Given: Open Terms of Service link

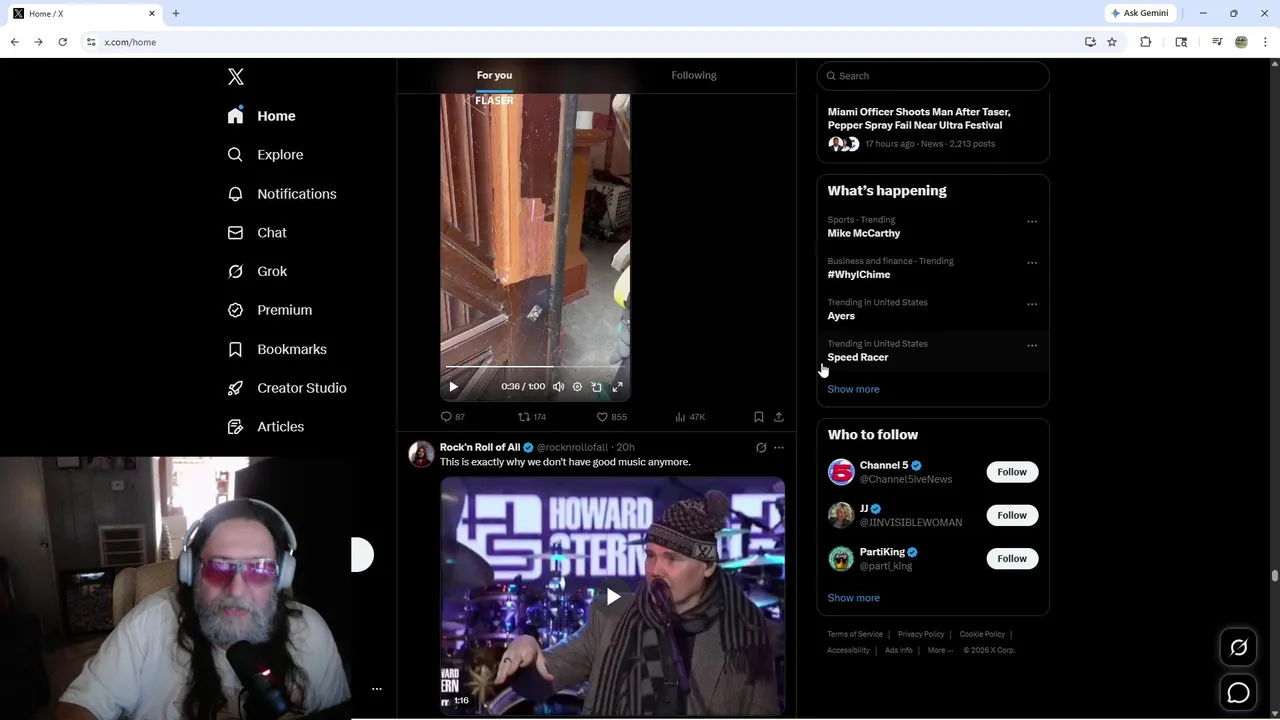Looking at the screenshot, I should coord(855,634).
